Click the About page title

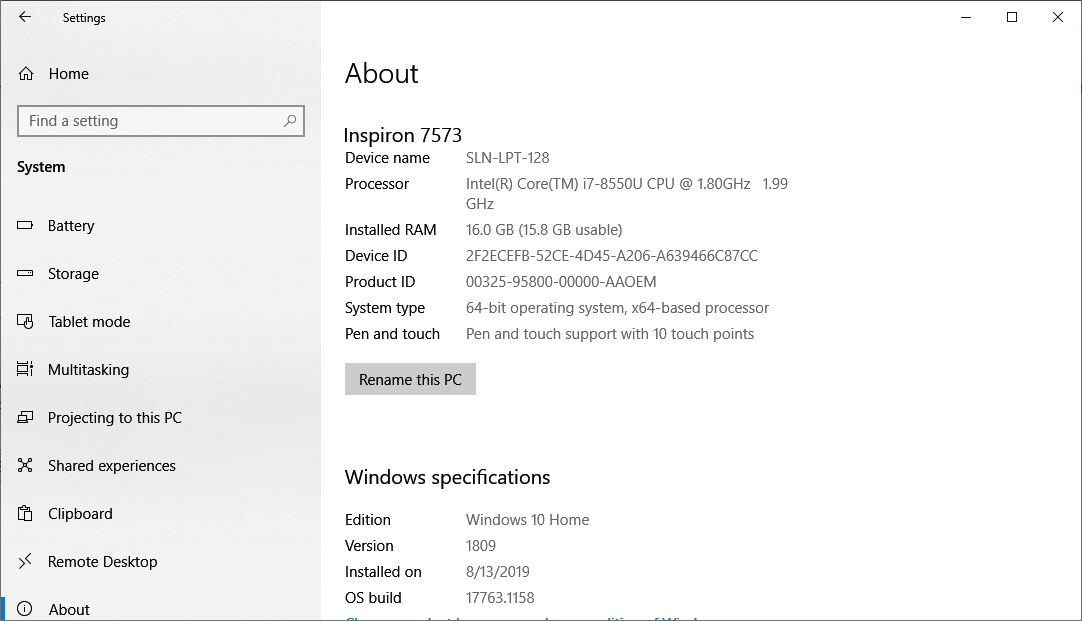tap(382, 74)
